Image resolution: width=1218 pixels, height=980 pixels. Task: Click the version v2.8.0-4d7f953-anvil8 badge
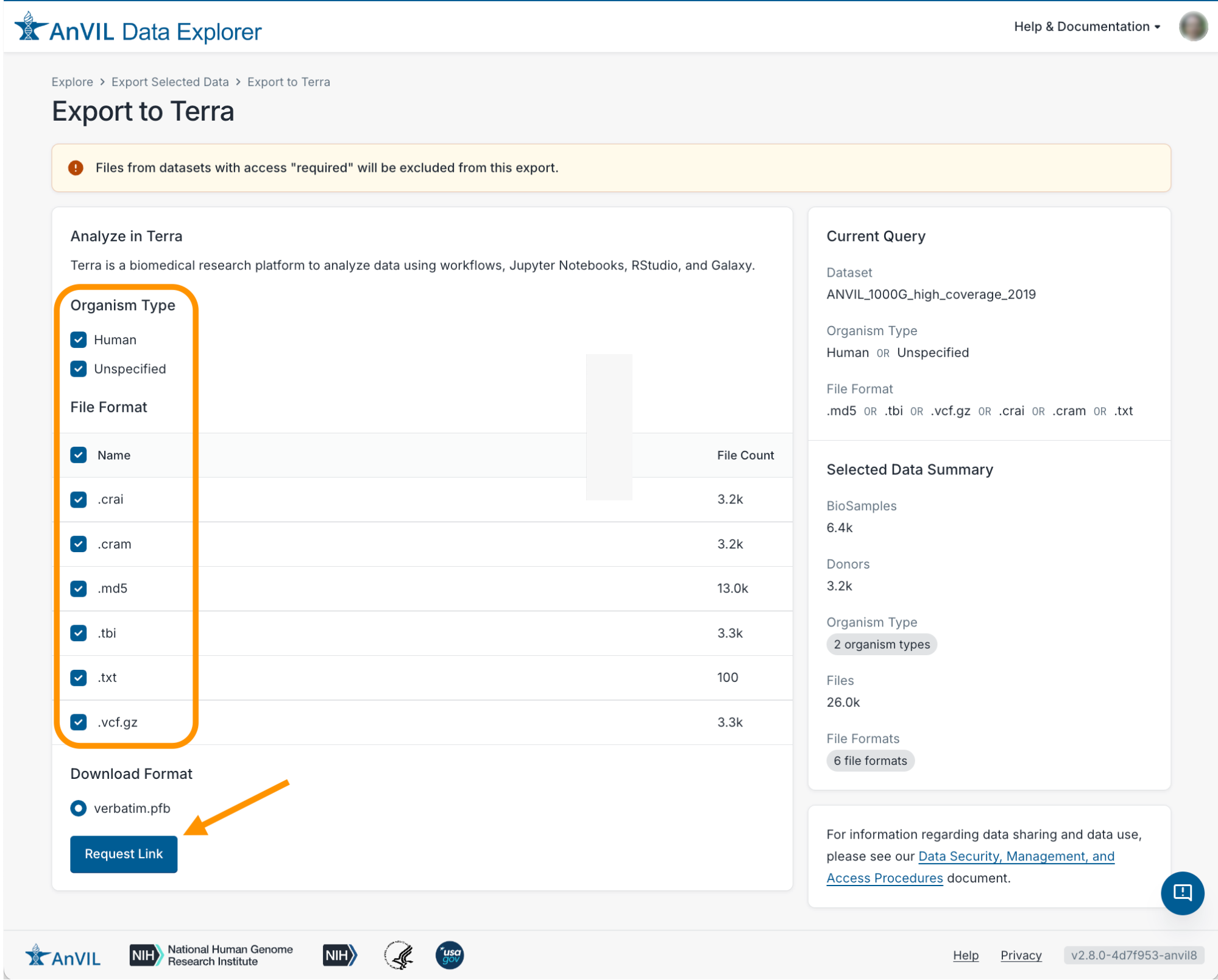pos(1133,955)
